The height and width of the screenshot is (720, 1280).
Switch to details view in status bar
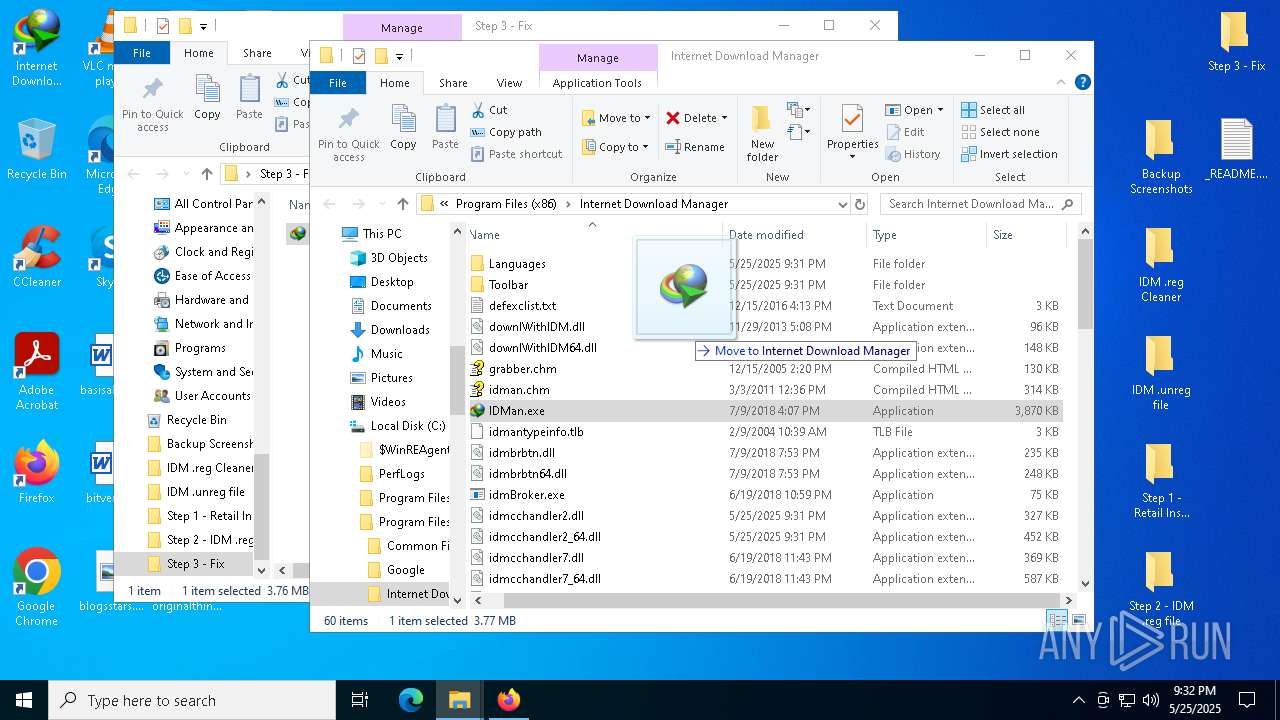[1055, 620]
